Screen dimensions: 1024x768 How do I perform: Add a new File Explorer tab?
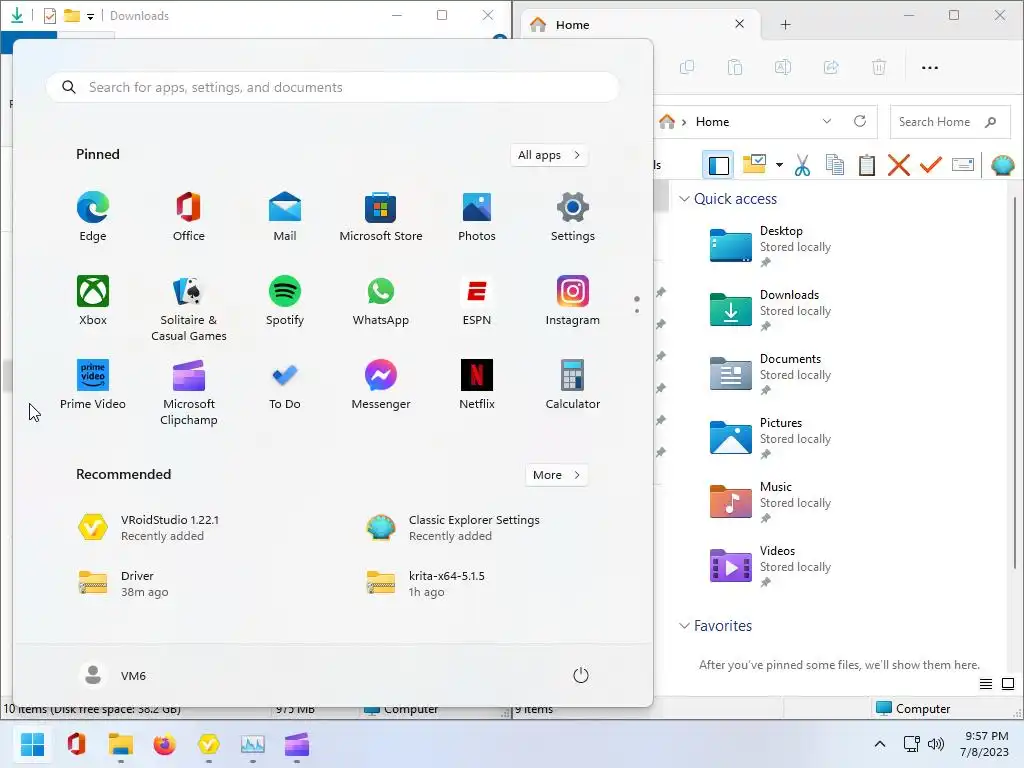(785, 25)
